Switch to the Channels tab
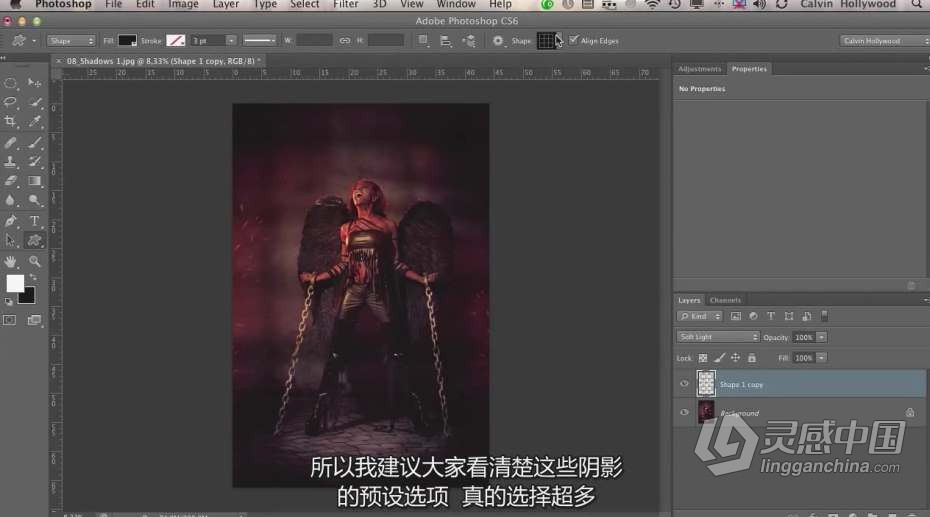The image size is (930, 517). (725, 300)
